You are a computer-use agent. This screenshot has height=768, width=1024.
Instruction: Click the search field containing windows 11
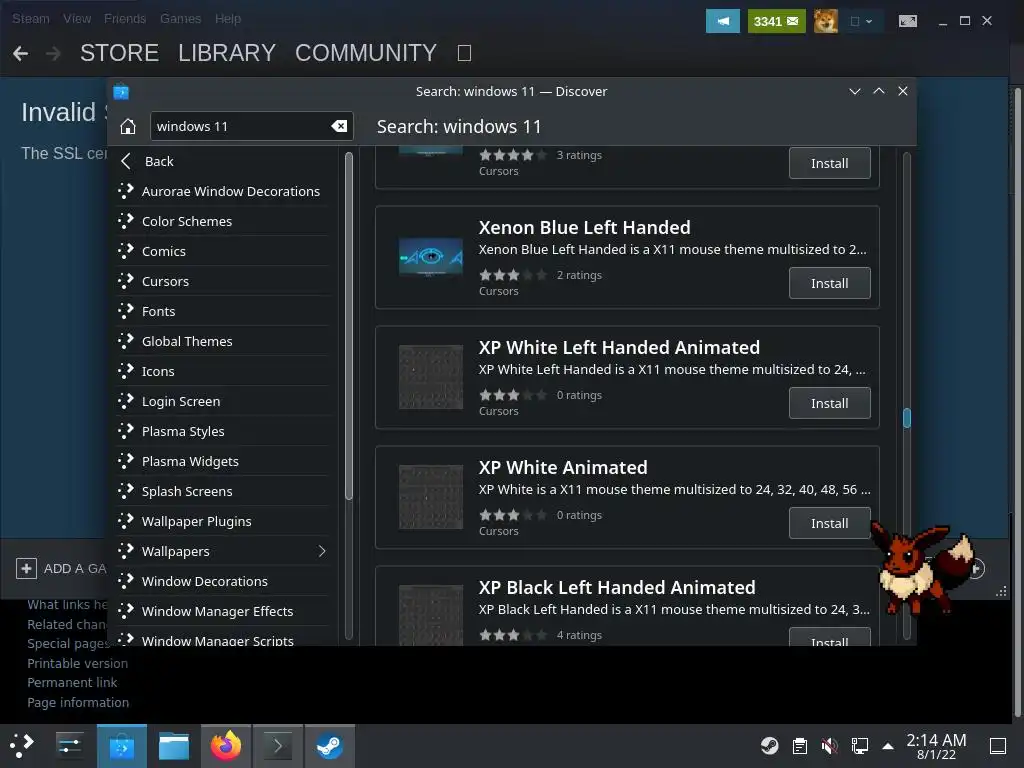252,126
